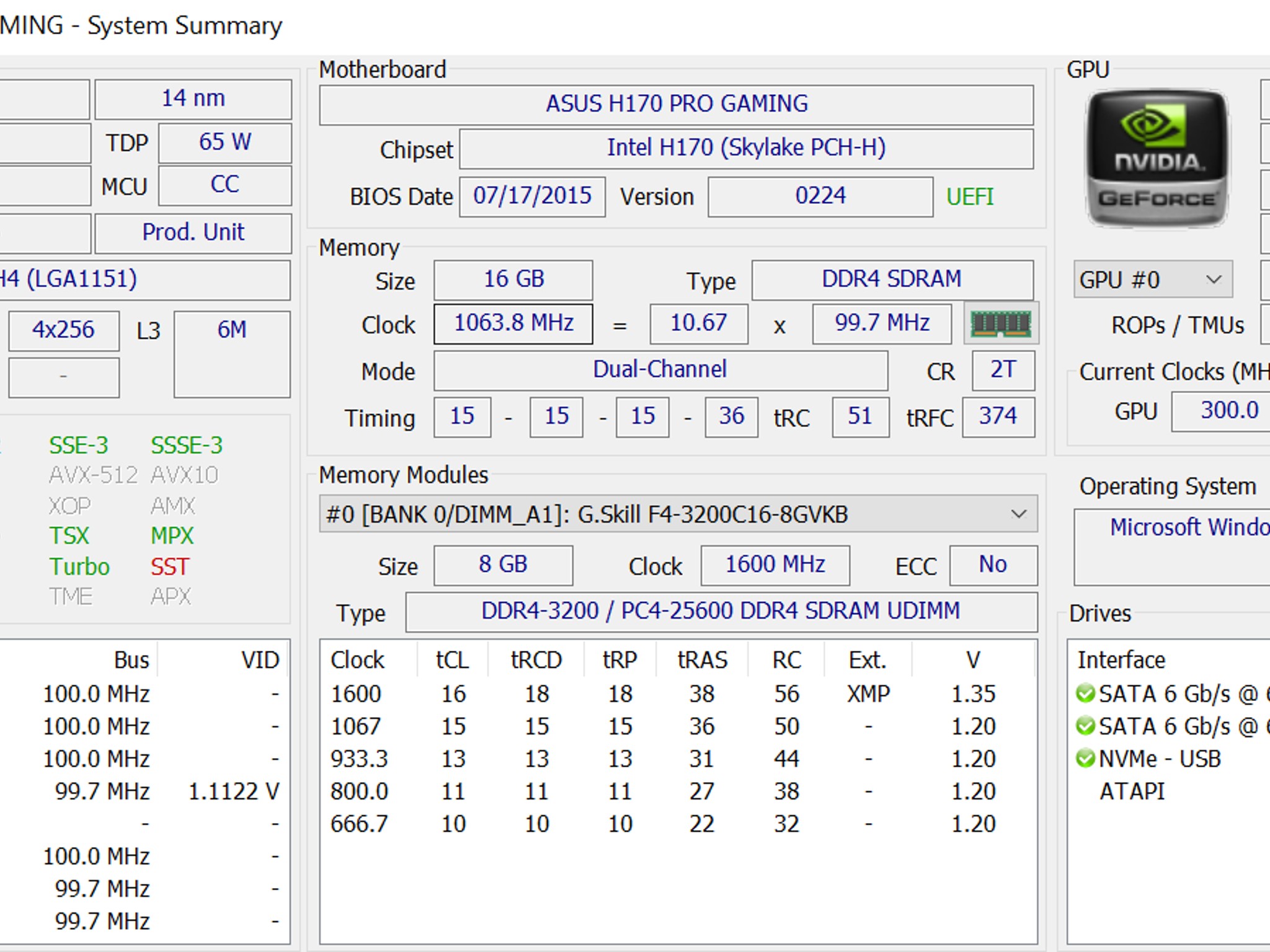Viewport: 1270px width, 952px height.
Task: Click the BIOS Date 07/17/2015 field
Action: [532, 196]
